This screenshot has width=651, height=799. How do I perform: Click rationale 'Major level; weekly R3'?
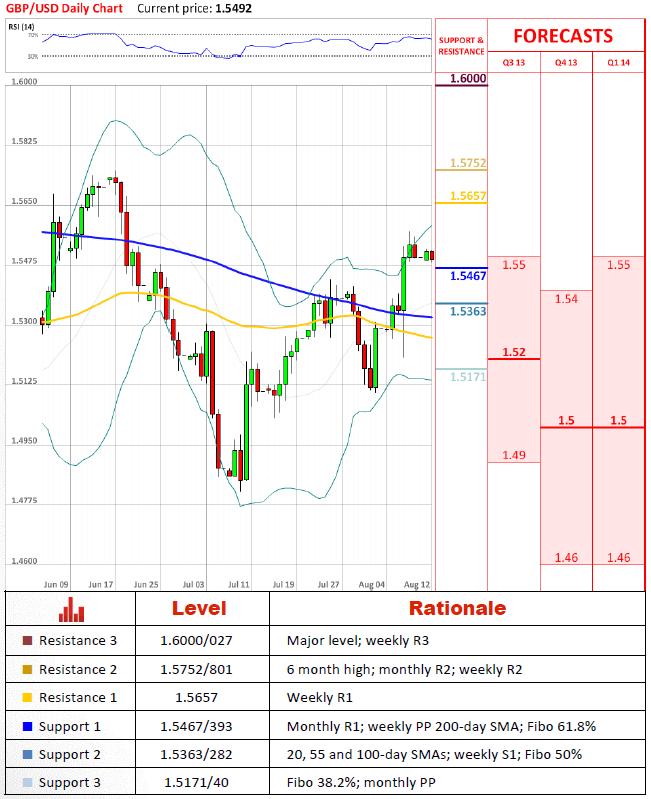tap(358, 641)
